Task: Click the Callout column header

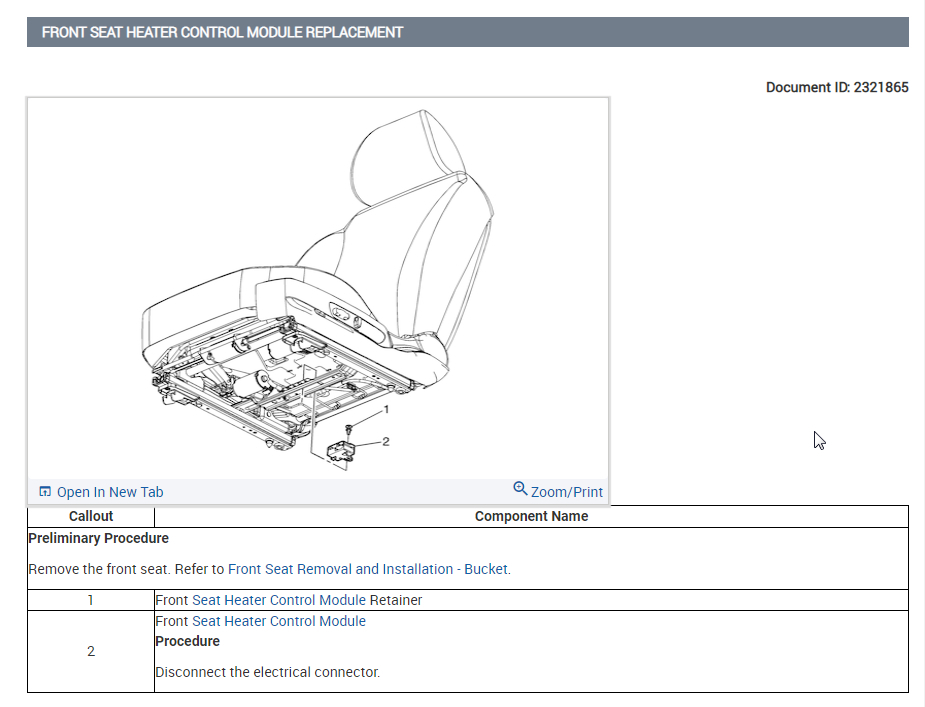Action: click(91, 516)
